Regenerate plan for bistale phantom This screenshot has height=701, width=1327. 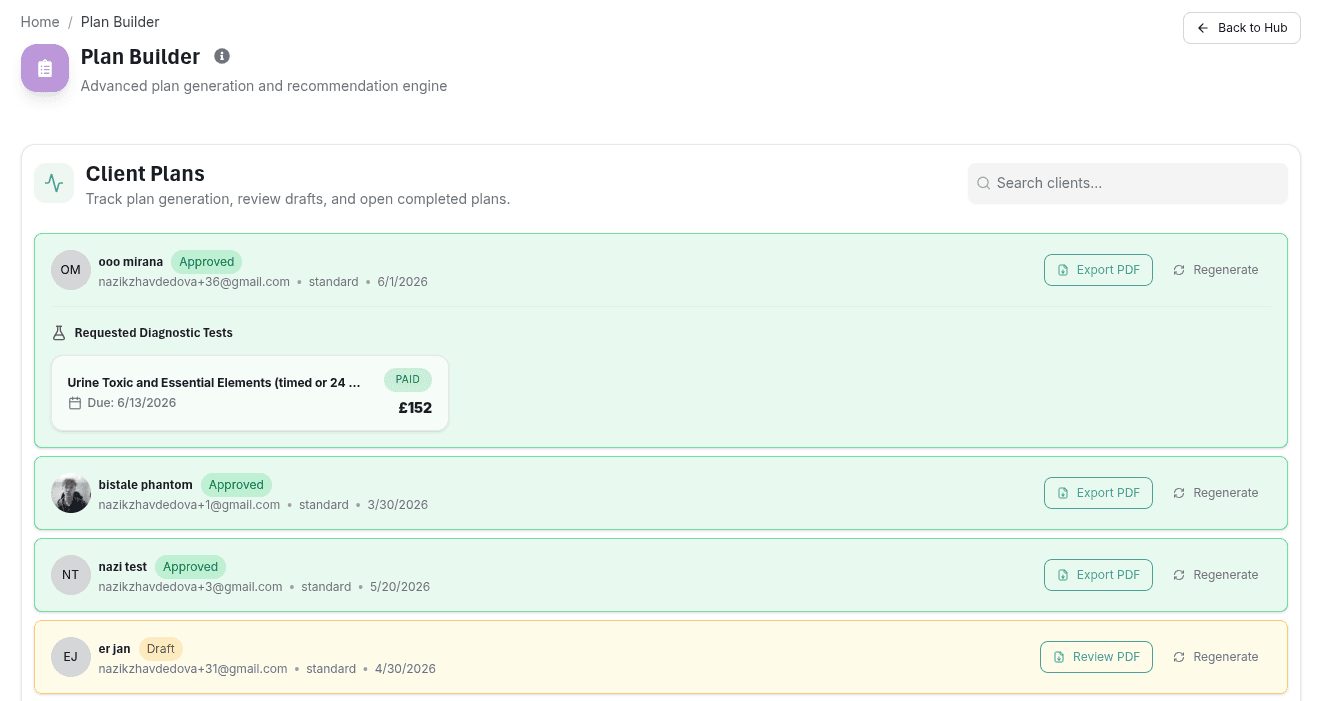coord(1216,493)
